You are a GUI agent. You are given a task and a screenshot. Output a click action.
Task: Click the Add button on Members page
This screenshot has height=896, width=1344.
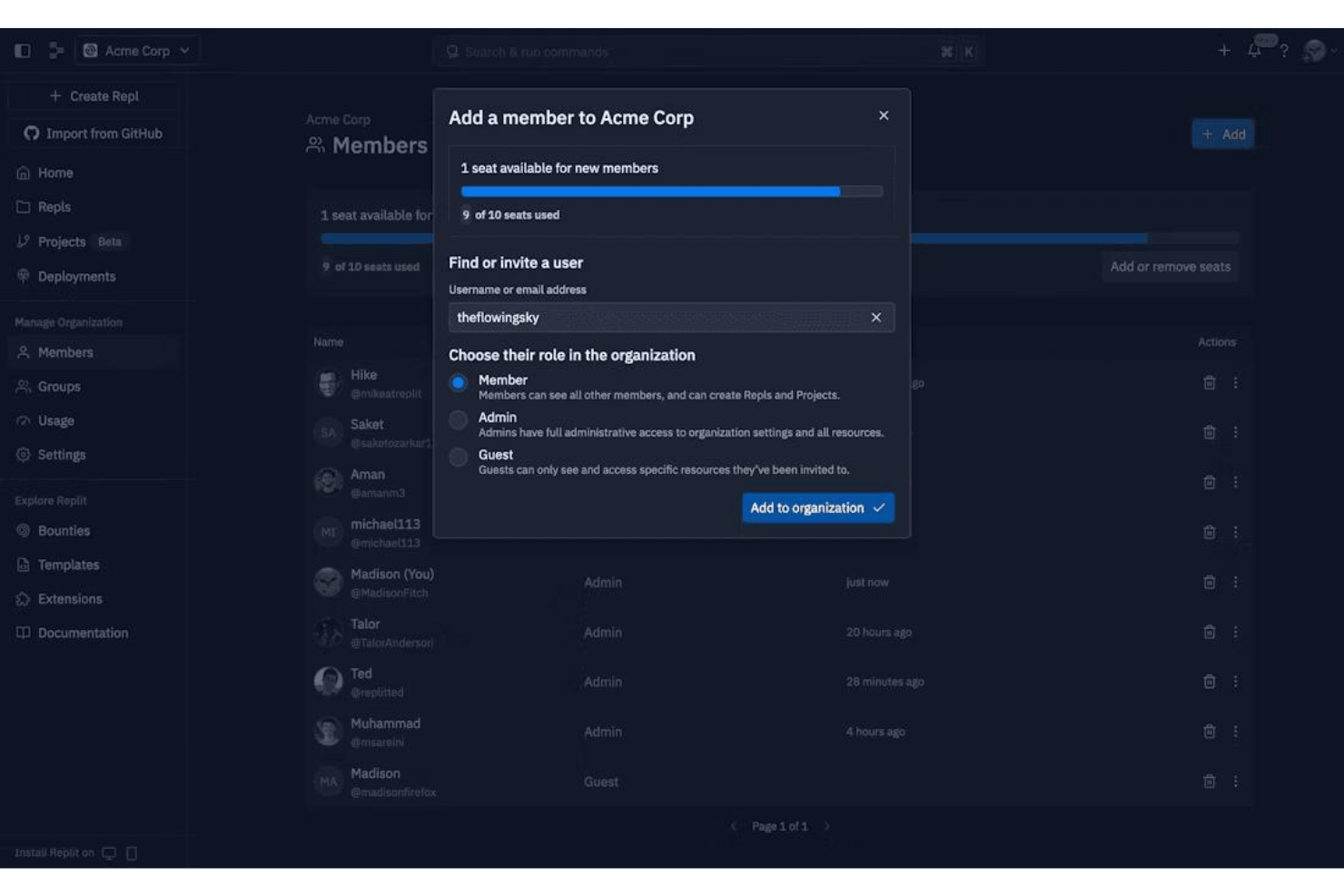point(1223,134)
